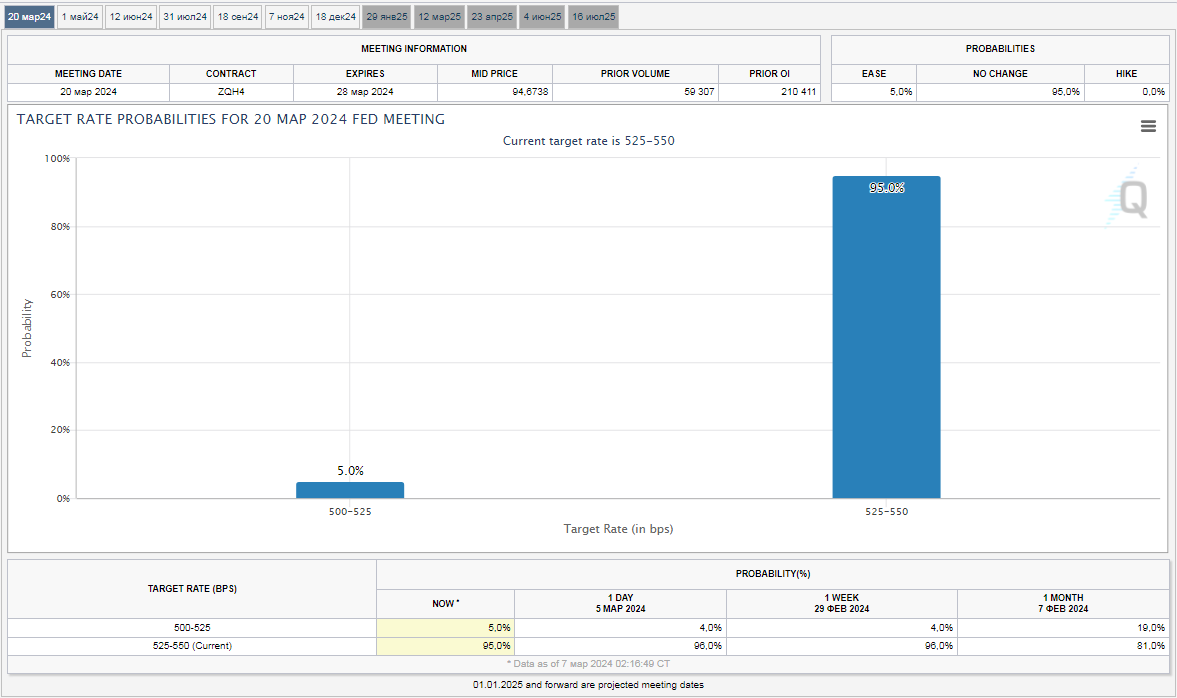Click the 1 MONTH 81,0% table cell
The image size is (1177, 698).
(x=1062, y=646)
